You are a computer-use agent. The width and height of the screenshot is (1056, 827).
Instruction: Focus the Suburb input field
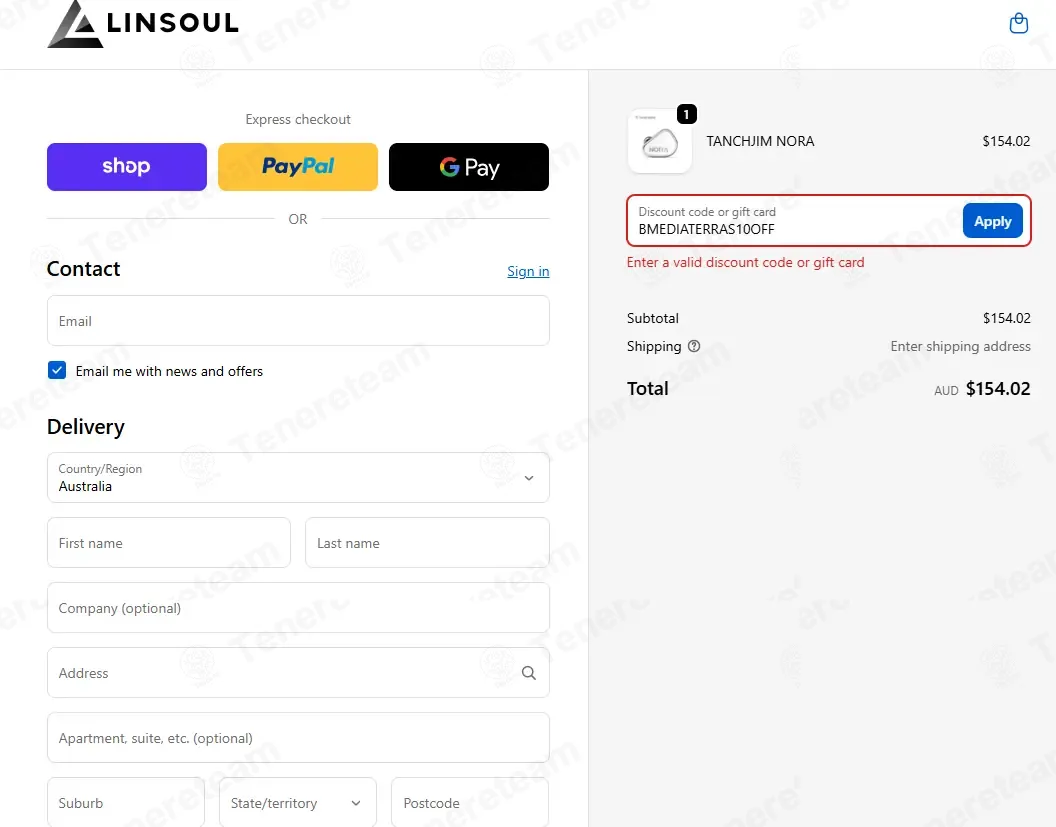(x=126, y=803)
